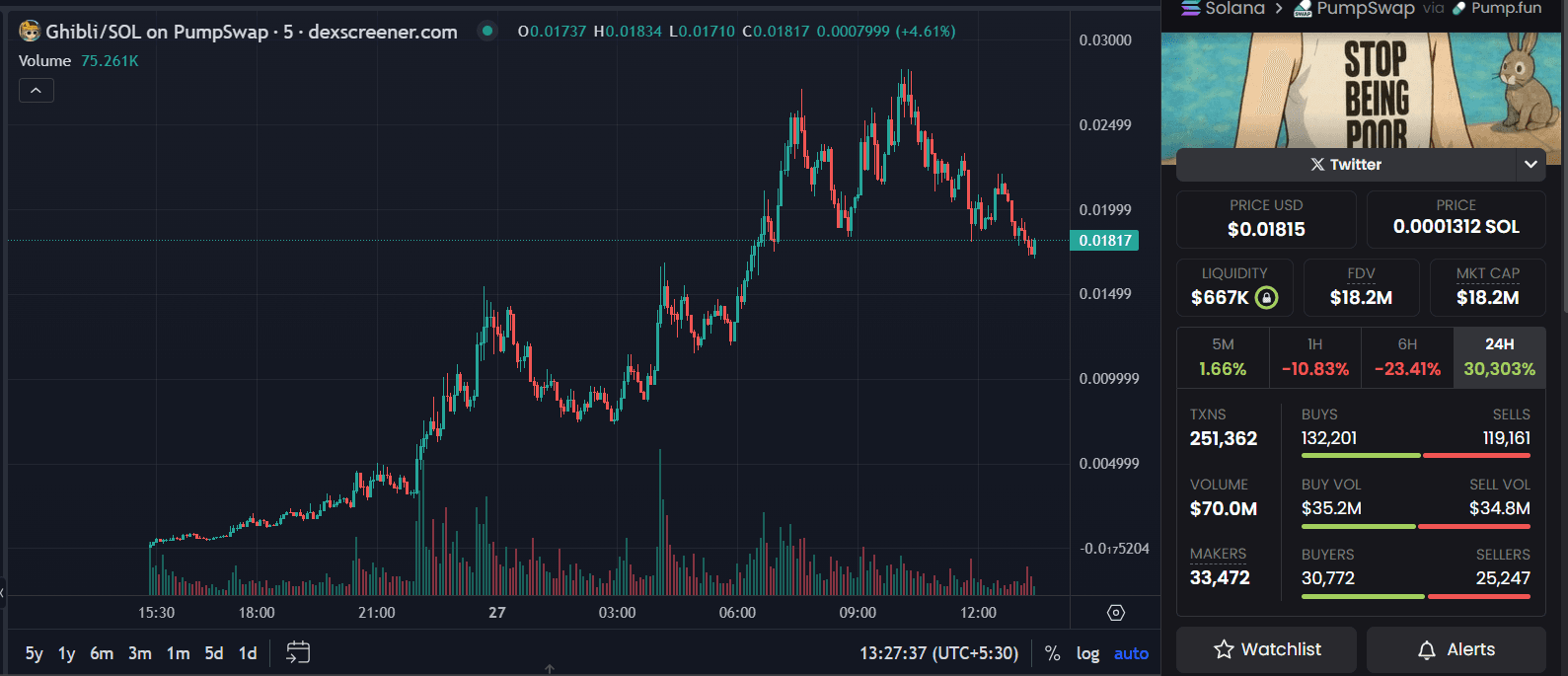
Task: Click the Solana breadcrumb link
Action: click(x=1234, y=8)
